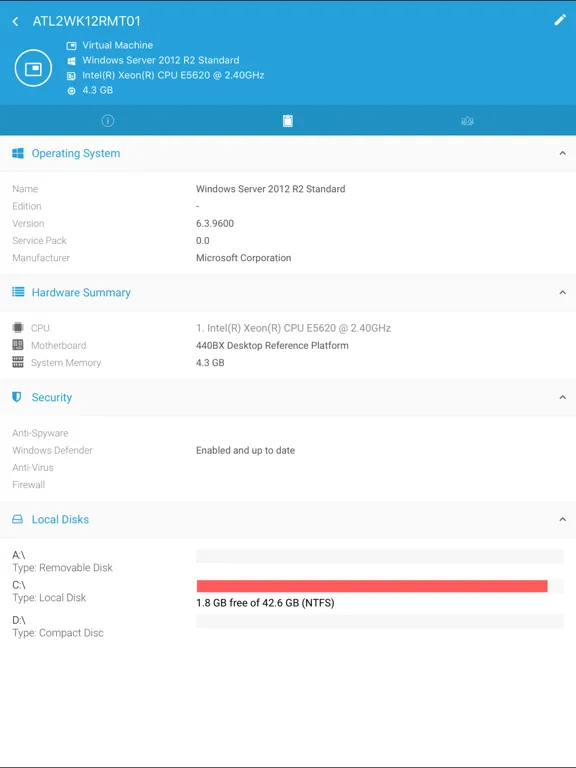Click the Local Disks heading text

60,519
